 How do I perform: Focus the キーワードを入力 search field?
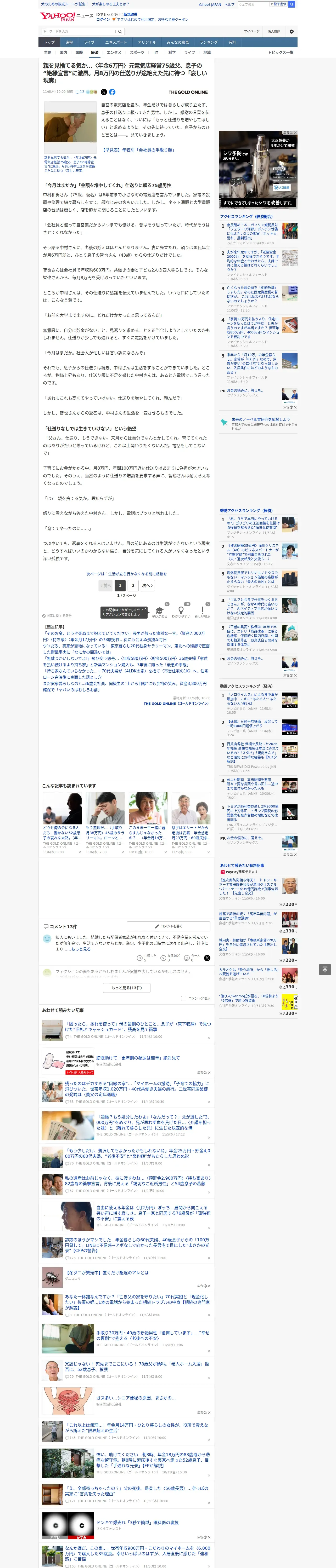point(79,32)
